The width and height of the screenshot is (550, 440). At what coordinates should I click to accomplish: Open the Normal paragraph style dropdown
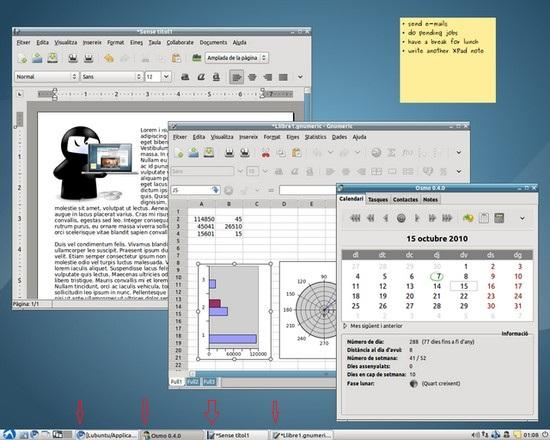tap(46, 76)
